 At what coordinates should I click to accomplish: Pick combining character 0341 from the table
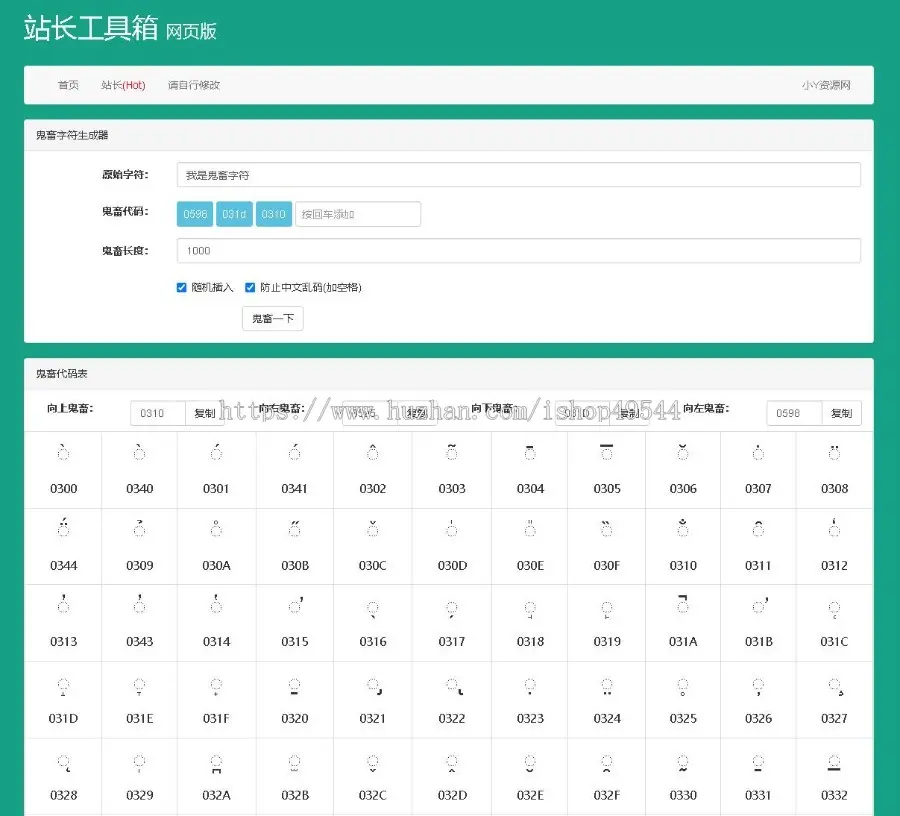295,468
